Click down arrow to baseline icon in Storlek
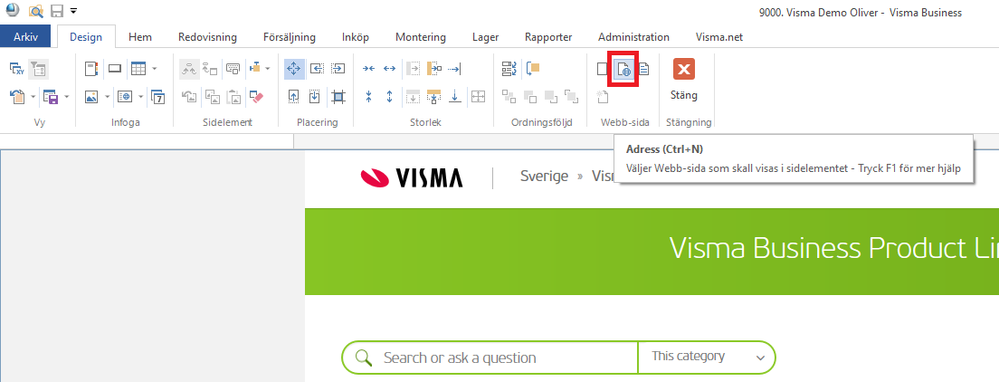 click(455, 97)
